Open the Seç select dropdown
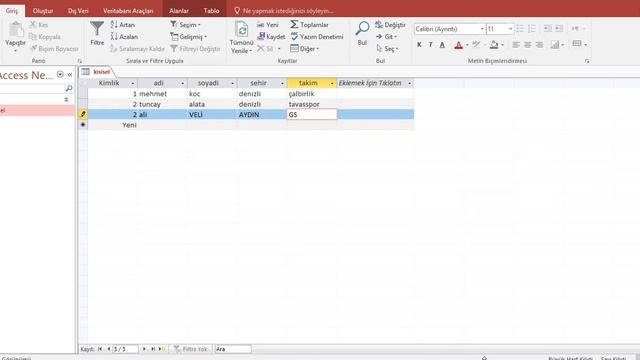Screen dimensions: 640x360 pos(387,49)
